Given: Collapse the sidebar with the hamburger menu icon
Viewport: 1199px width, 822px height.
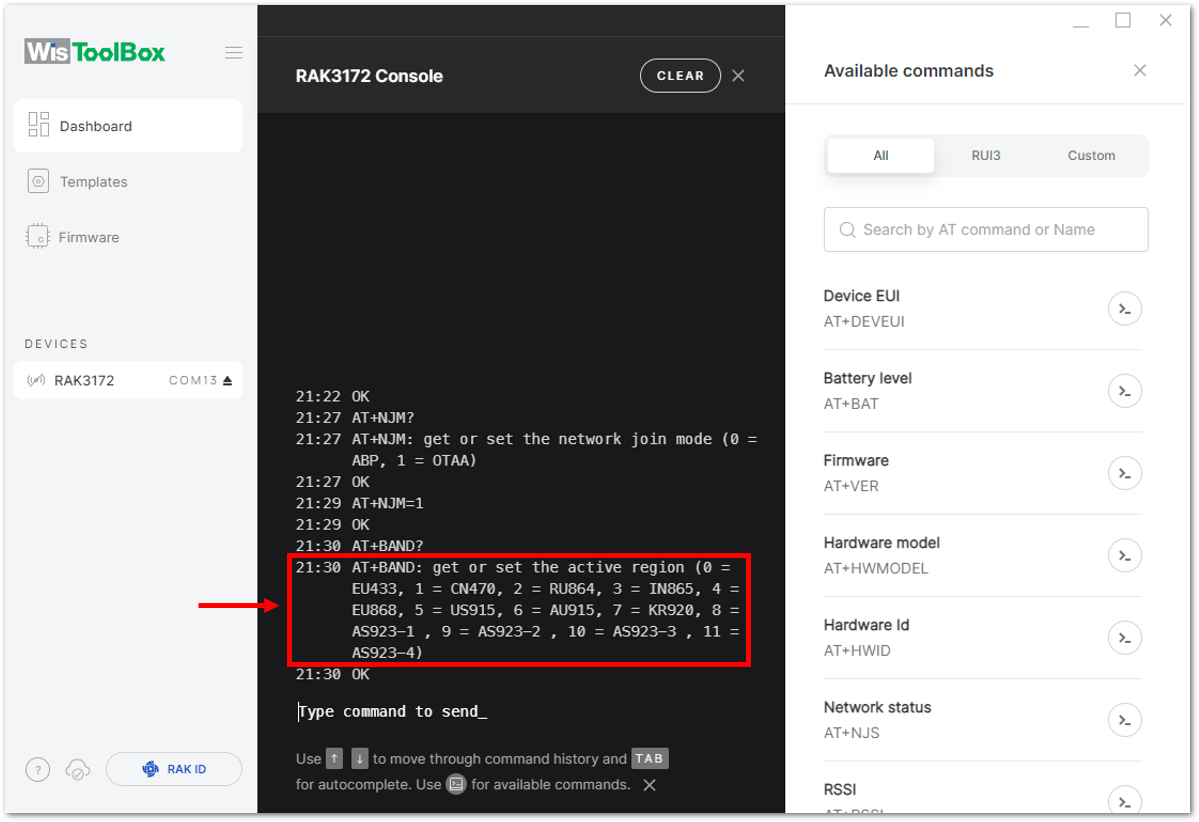Looking at the screenshot, I should 234,53.
